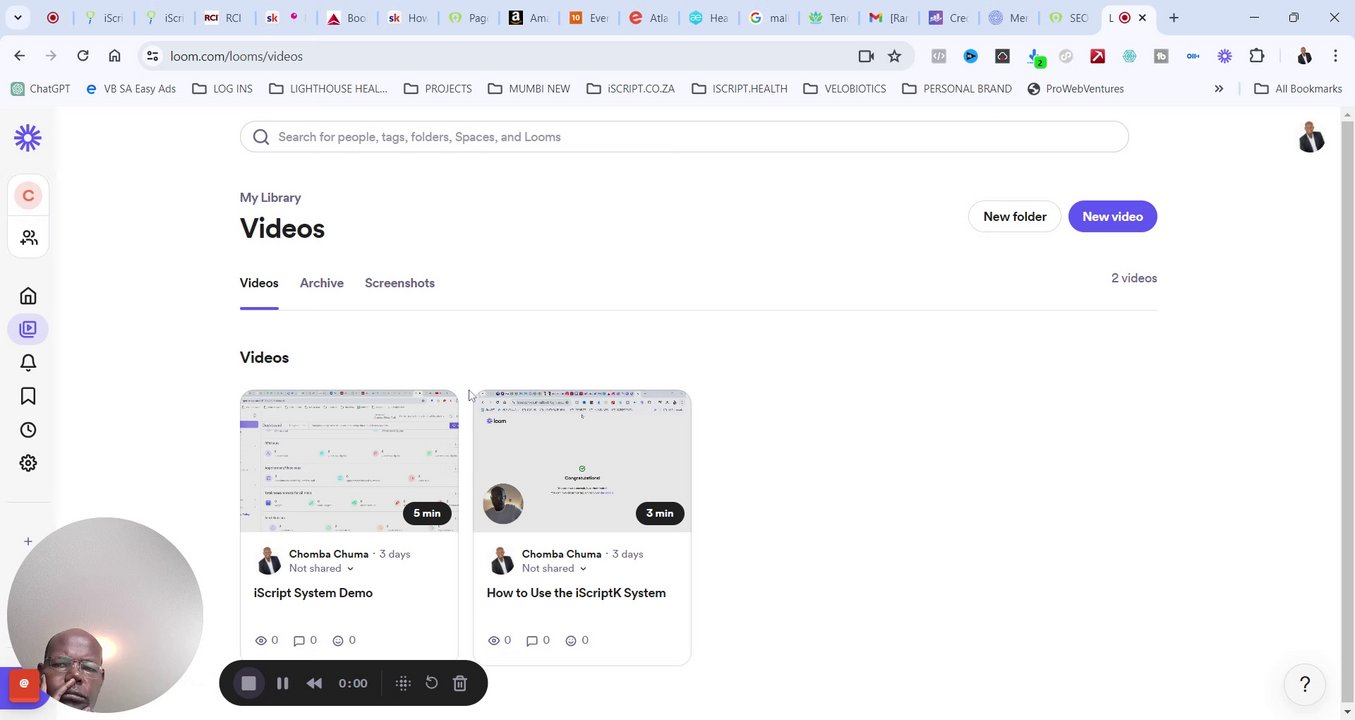The height and width of the screenshot is (720, 1355).
Task: Click reactions count on iScript System Demo
Action: 344,640
